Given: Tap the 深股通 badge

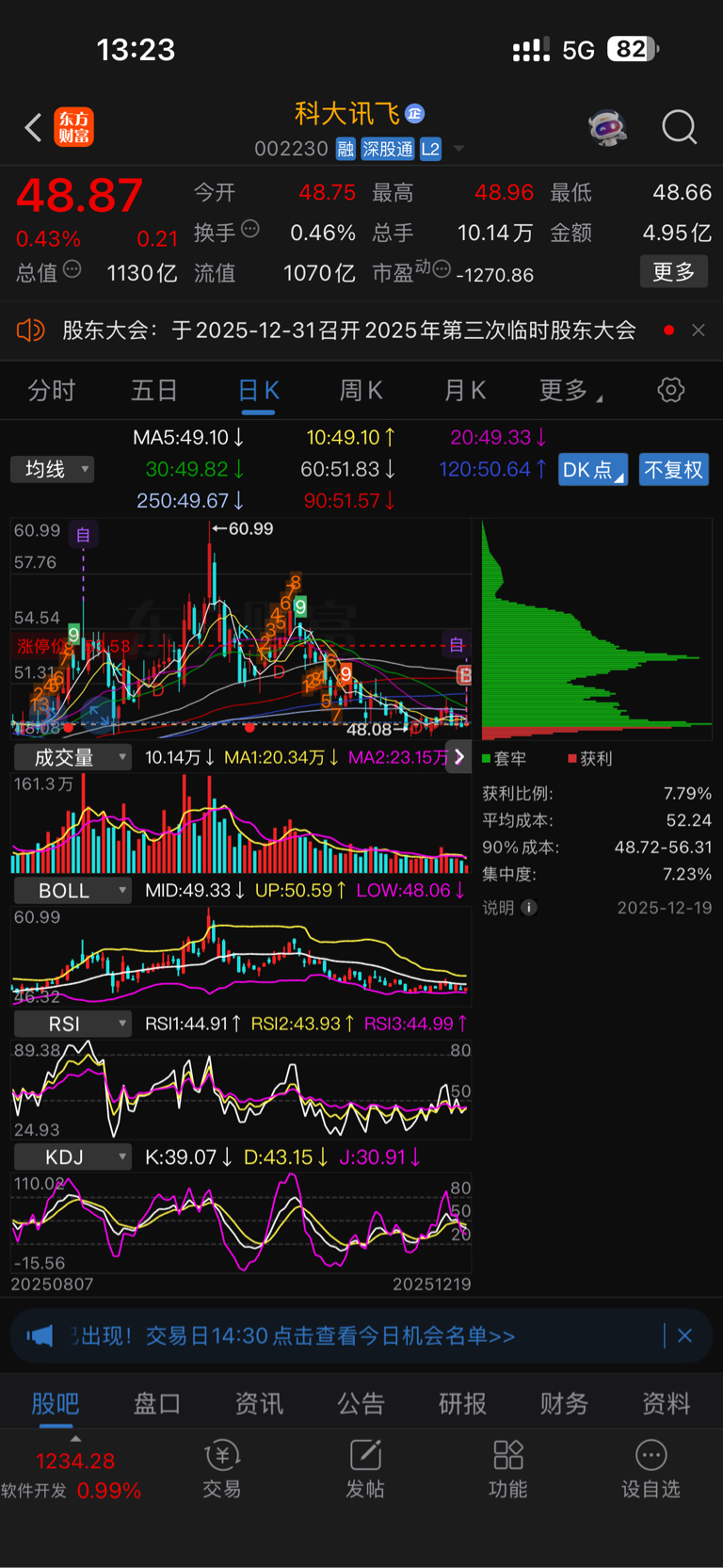Looking at the screenshot, I should [x=388, y=149].
